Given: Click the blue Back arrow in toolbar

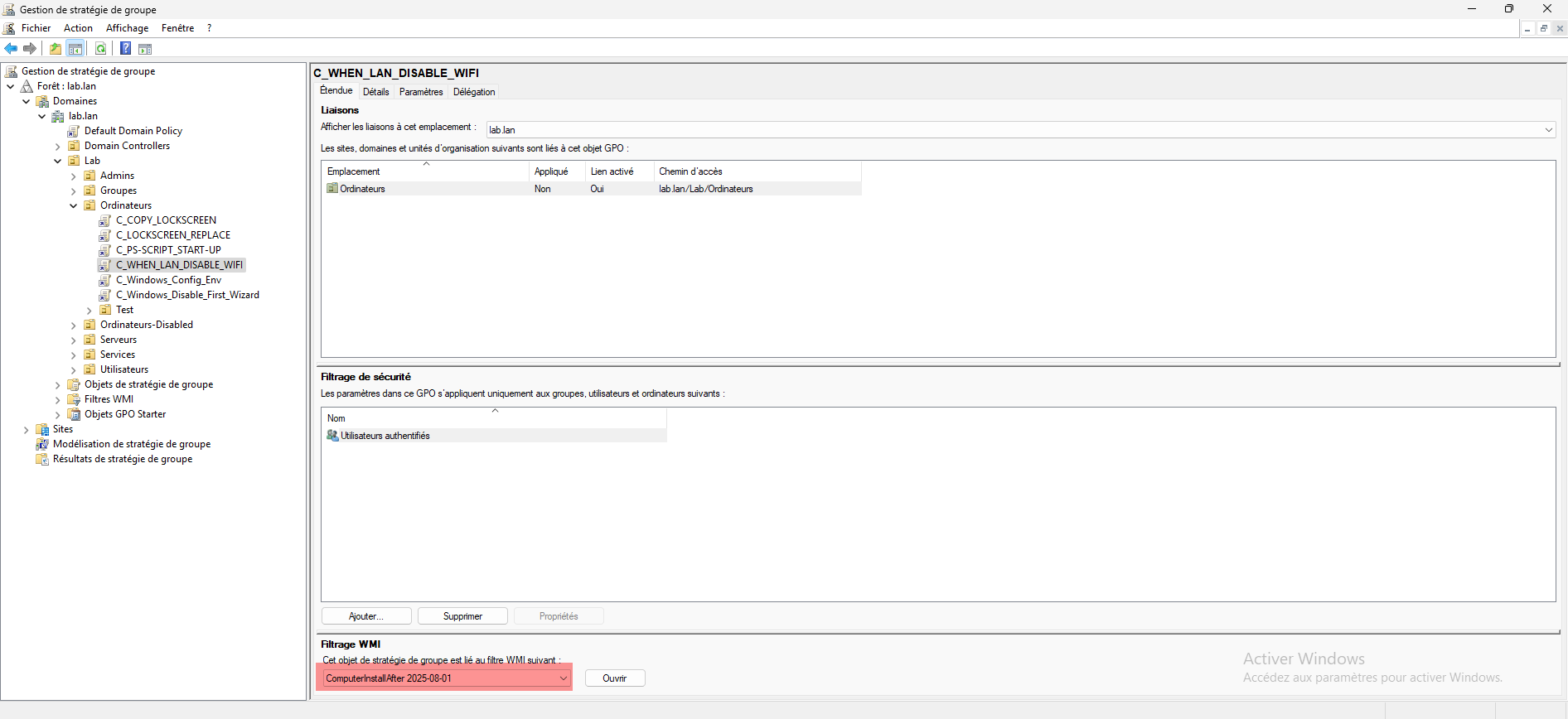Looking at the screenshot, I should pos(11,49).
